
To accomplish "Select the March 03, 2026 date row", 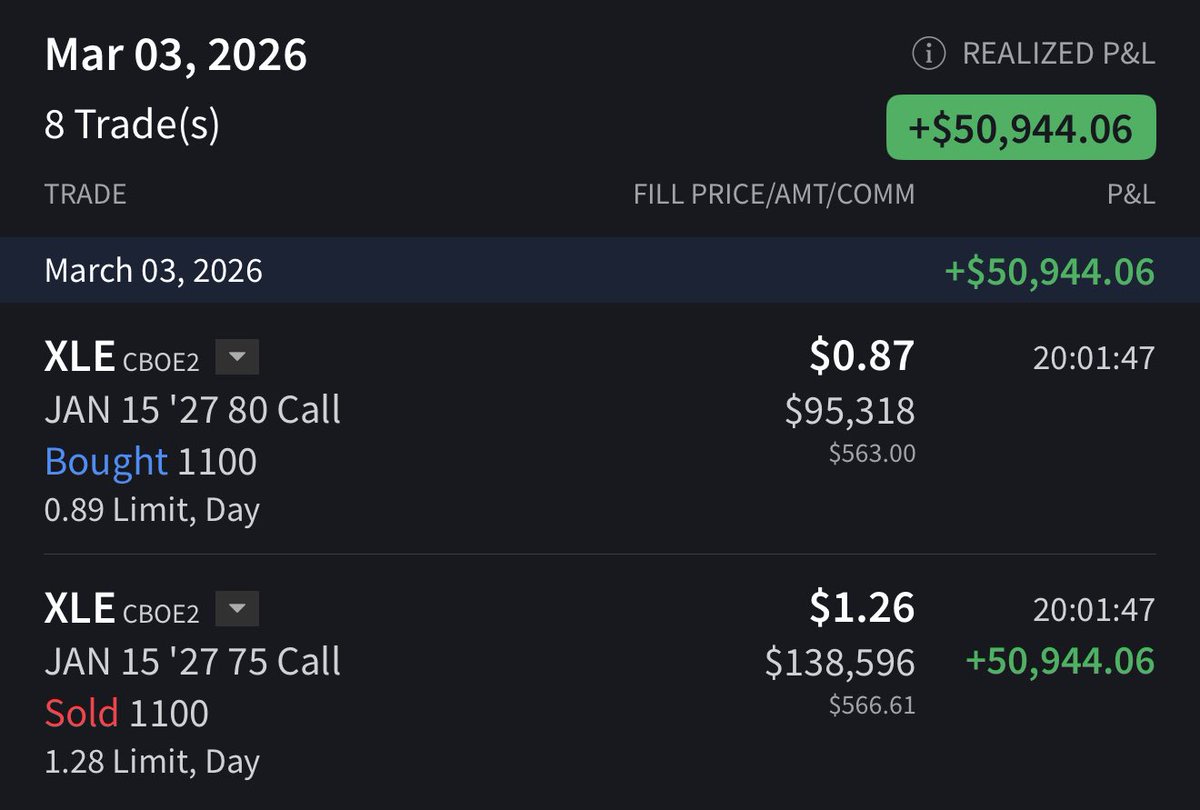I will click(x=153, y=270).
